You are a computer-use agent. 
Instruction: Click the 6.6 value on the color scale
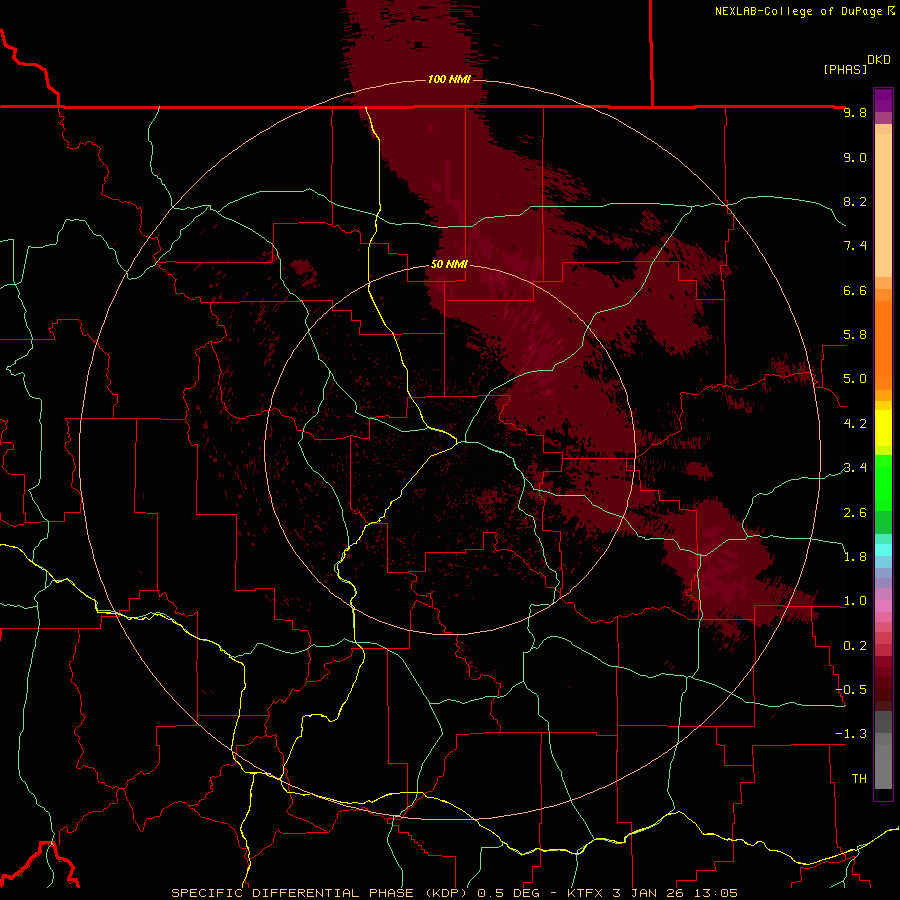coord(855,290)
